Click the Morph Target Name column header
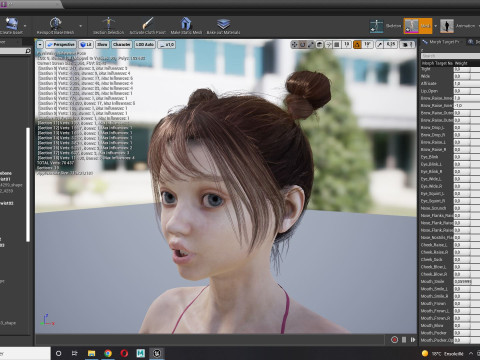Image resolution: width=480 pixels, height=360 pixels. (437, 63)
